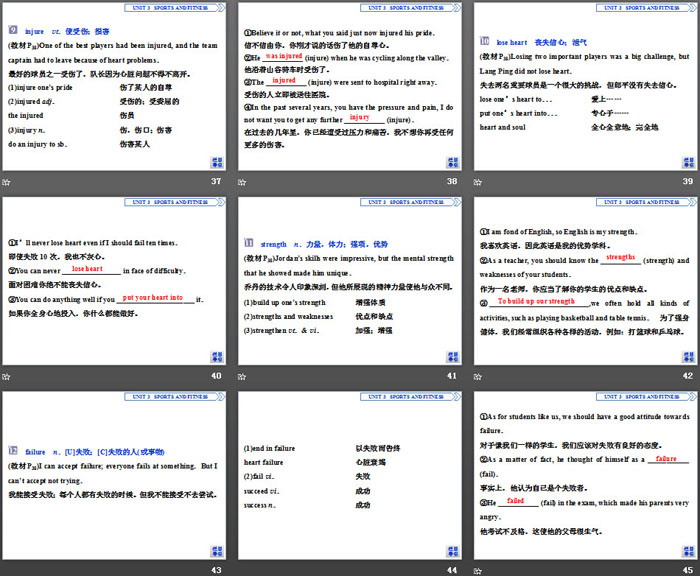Image resolution: width=700 pixels, height=576 pixels.
Task: Click the UNIT 3 banner on slide 44
Action: click(410, 397)
